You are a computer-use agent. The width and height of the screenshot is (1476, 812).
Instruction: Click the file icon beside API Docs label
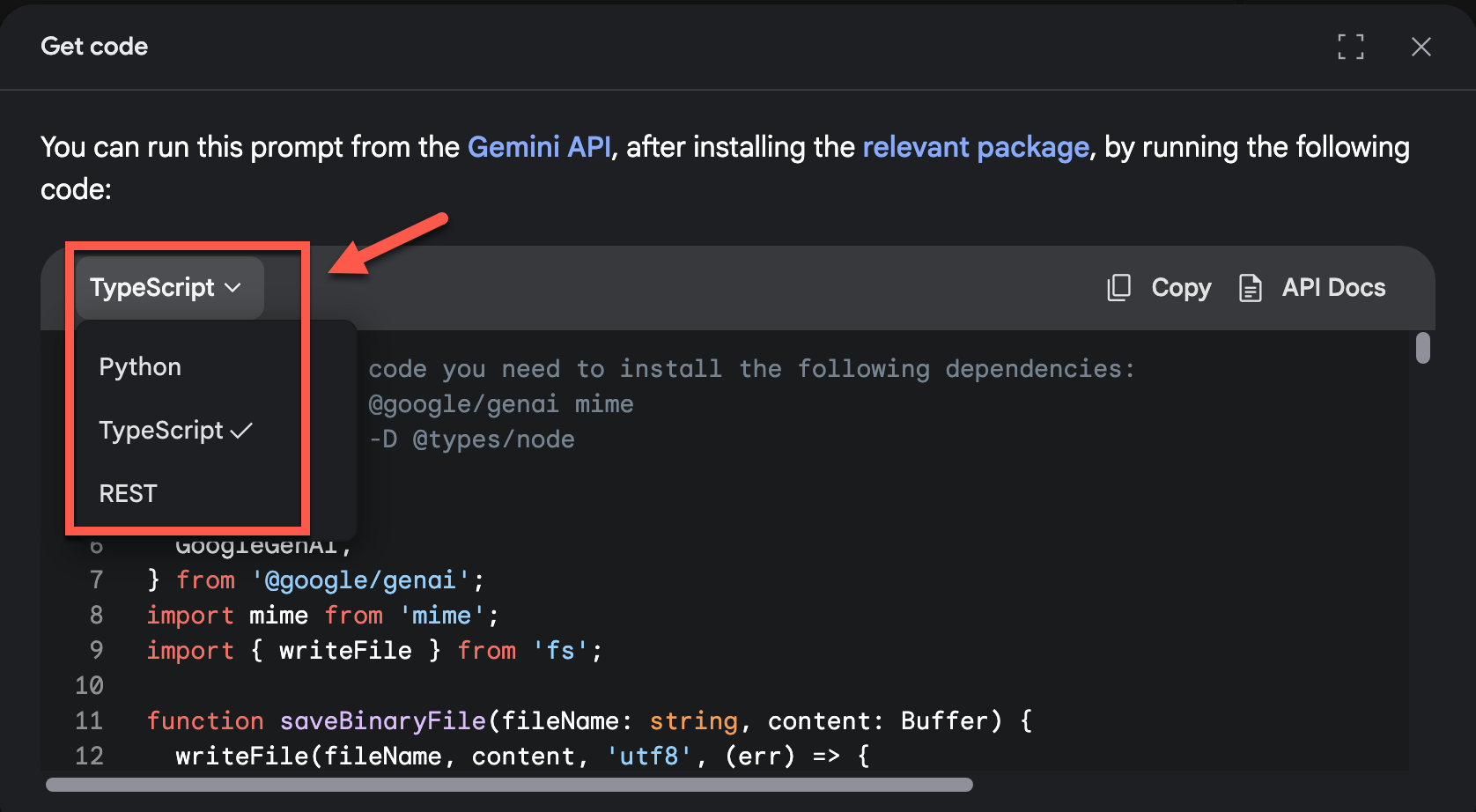tap(1251, 288)
